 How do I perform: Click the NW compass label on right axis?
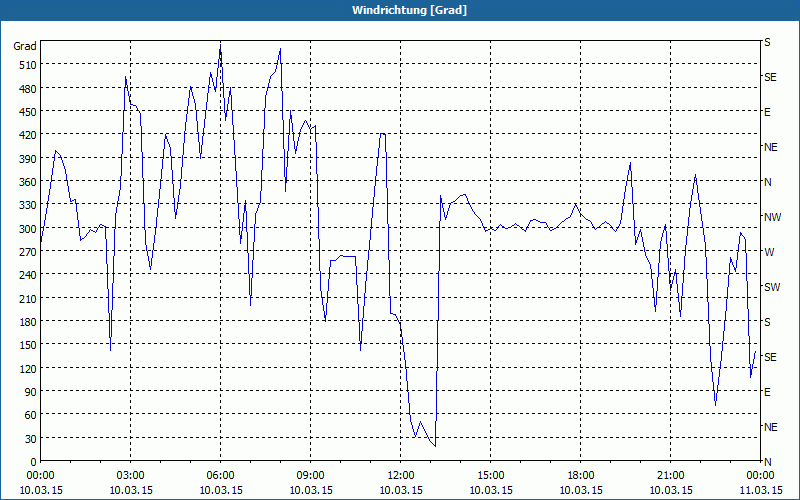point(772,217)
